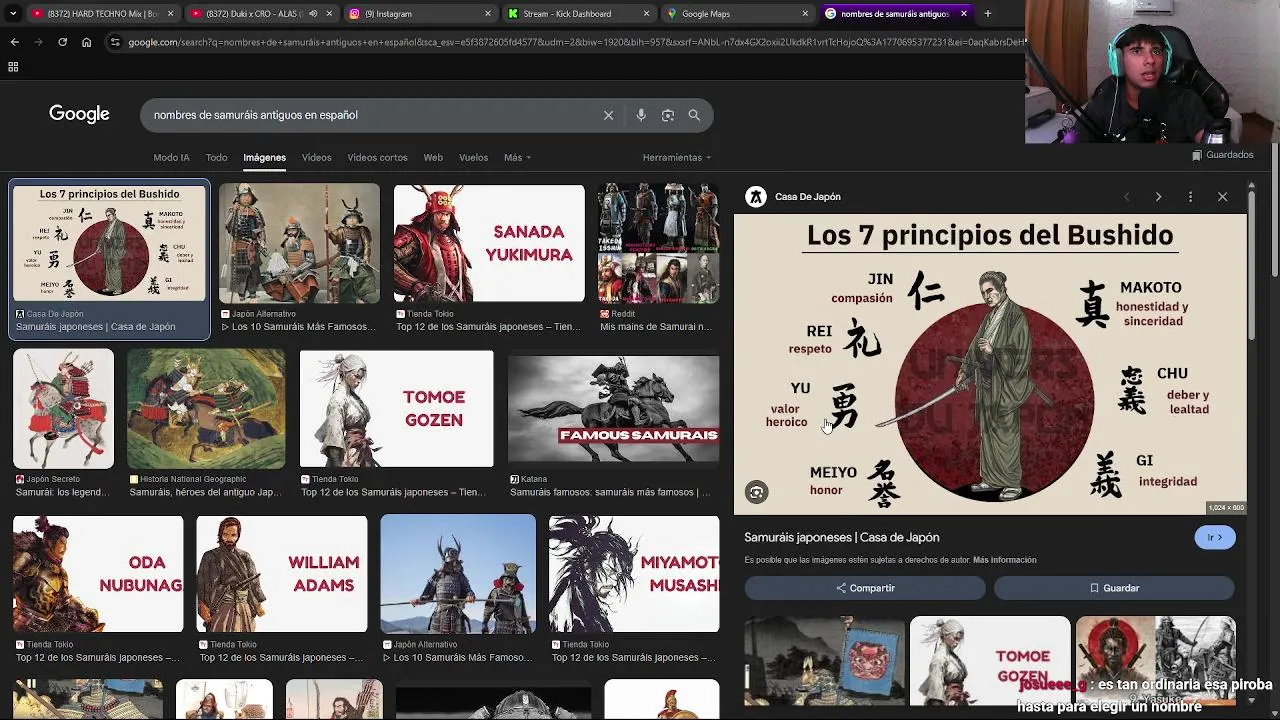Click the Compartir button

865,588
